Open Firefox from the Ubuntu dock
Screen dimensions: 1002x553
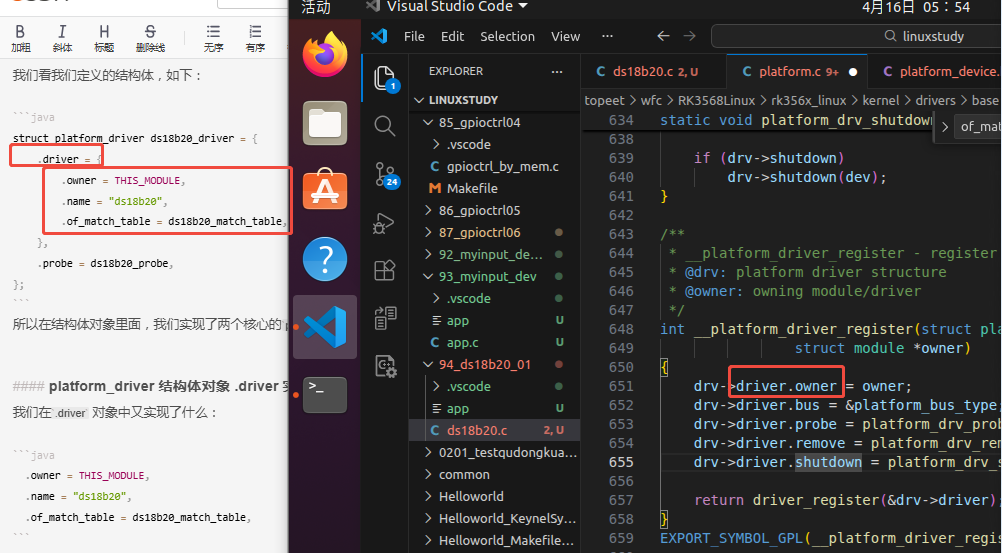tap(325, 55)
